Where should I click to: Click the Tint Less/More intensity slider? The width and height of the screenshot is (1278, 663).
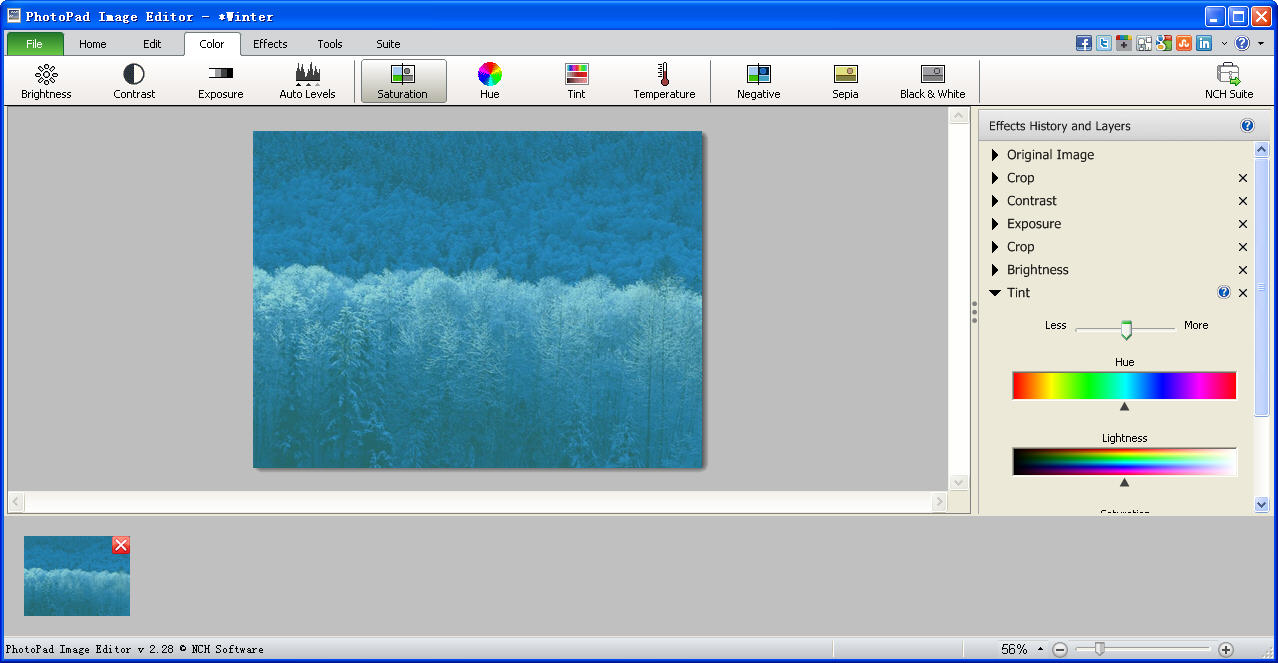click(1126, 329)
